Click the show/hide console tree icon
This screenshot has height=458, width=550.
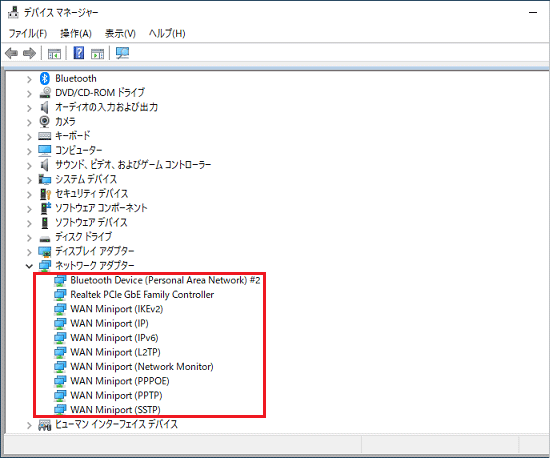[54, 54]
